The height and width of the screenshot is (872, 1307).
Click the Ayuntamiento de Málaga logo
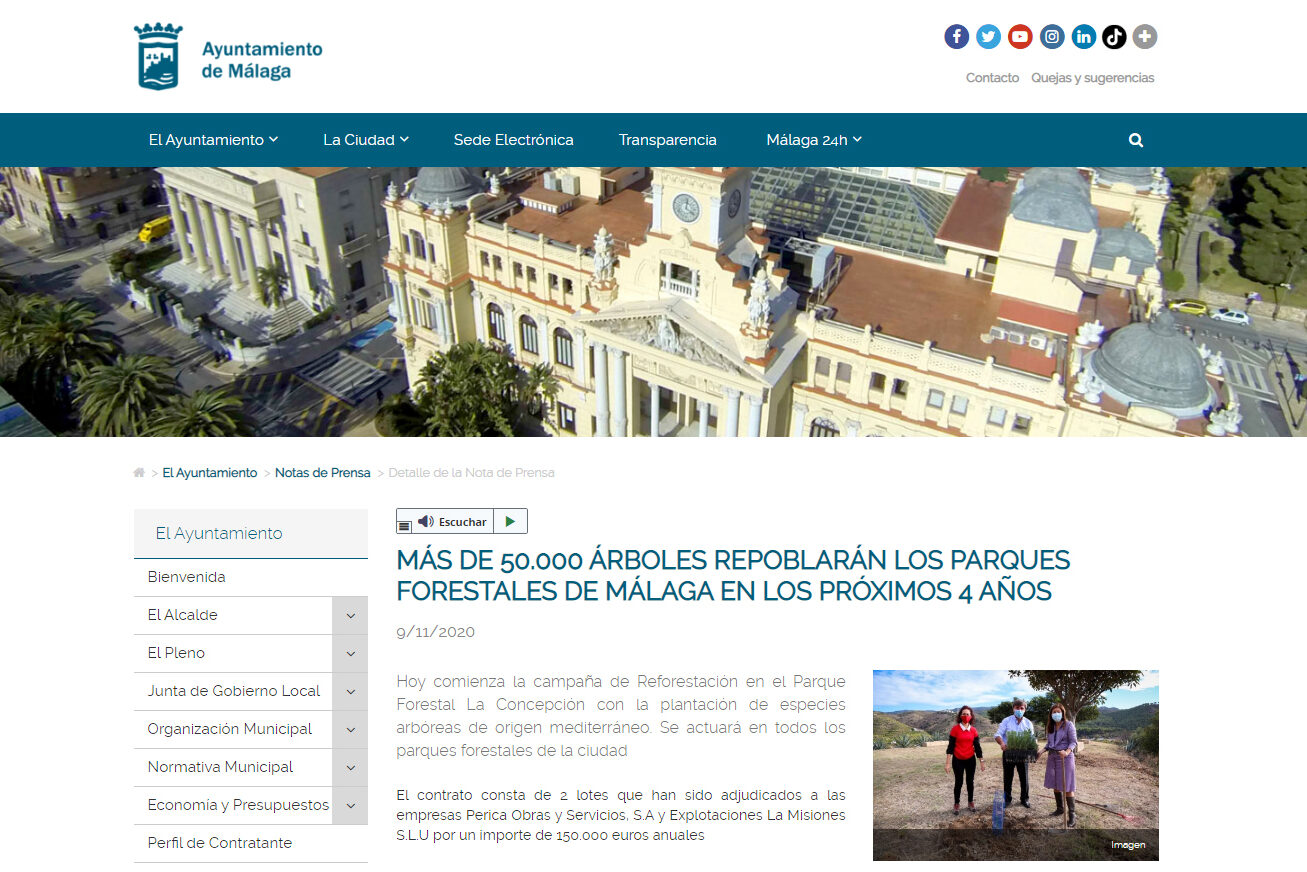pyautogui.click(x=228, y=56)
